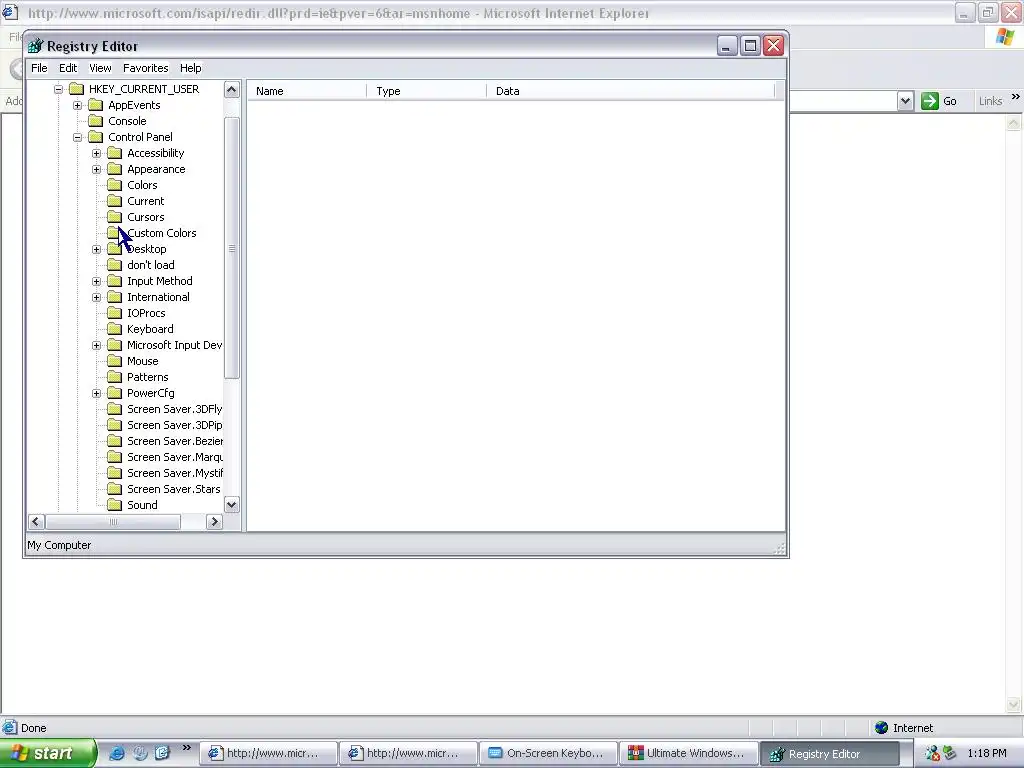
Task: Click the Patterns folder icon
Action: point(114,377)
